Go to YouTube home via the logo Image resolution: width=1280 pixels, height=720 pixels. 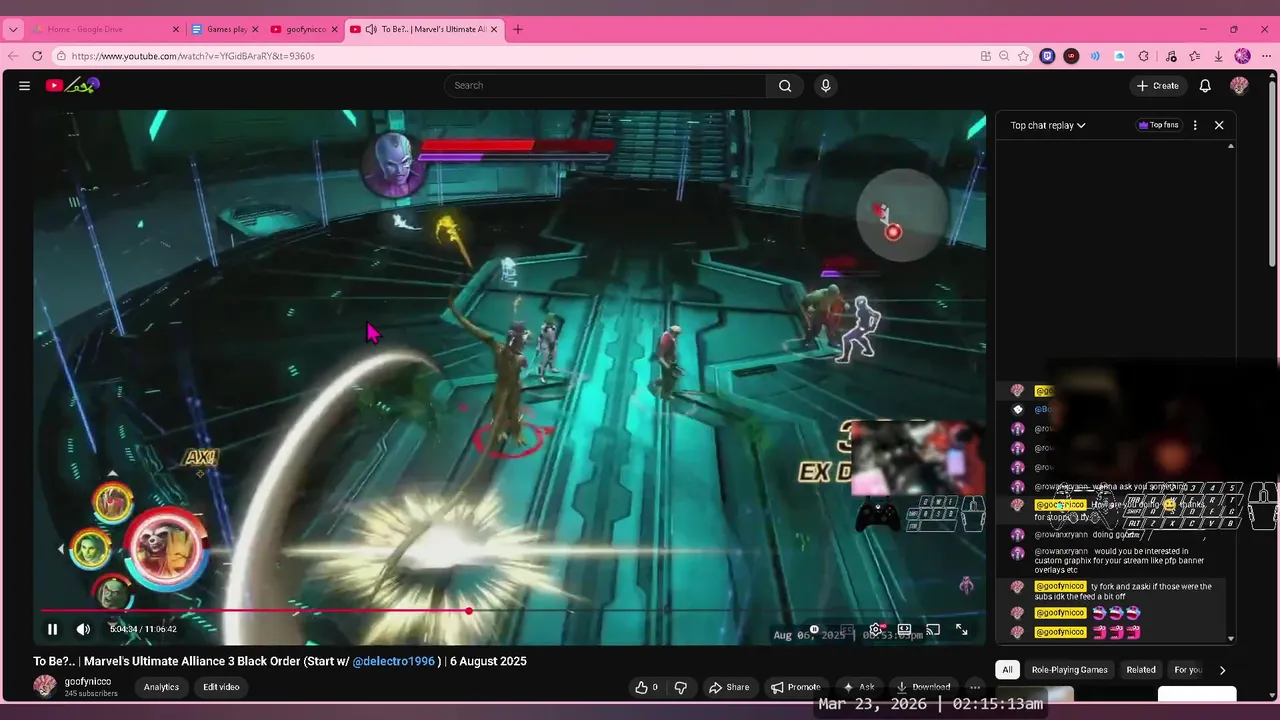[x=72, y=86]
